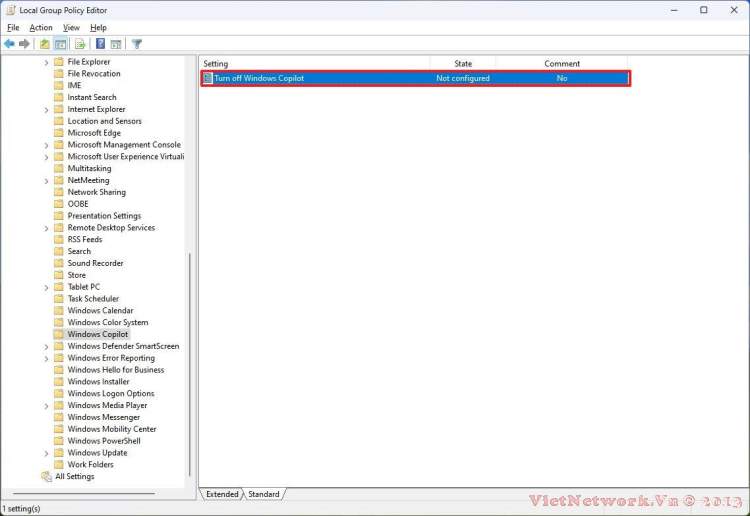
Task: Select Turn off Windows Copilot setting
Action: 259,78
